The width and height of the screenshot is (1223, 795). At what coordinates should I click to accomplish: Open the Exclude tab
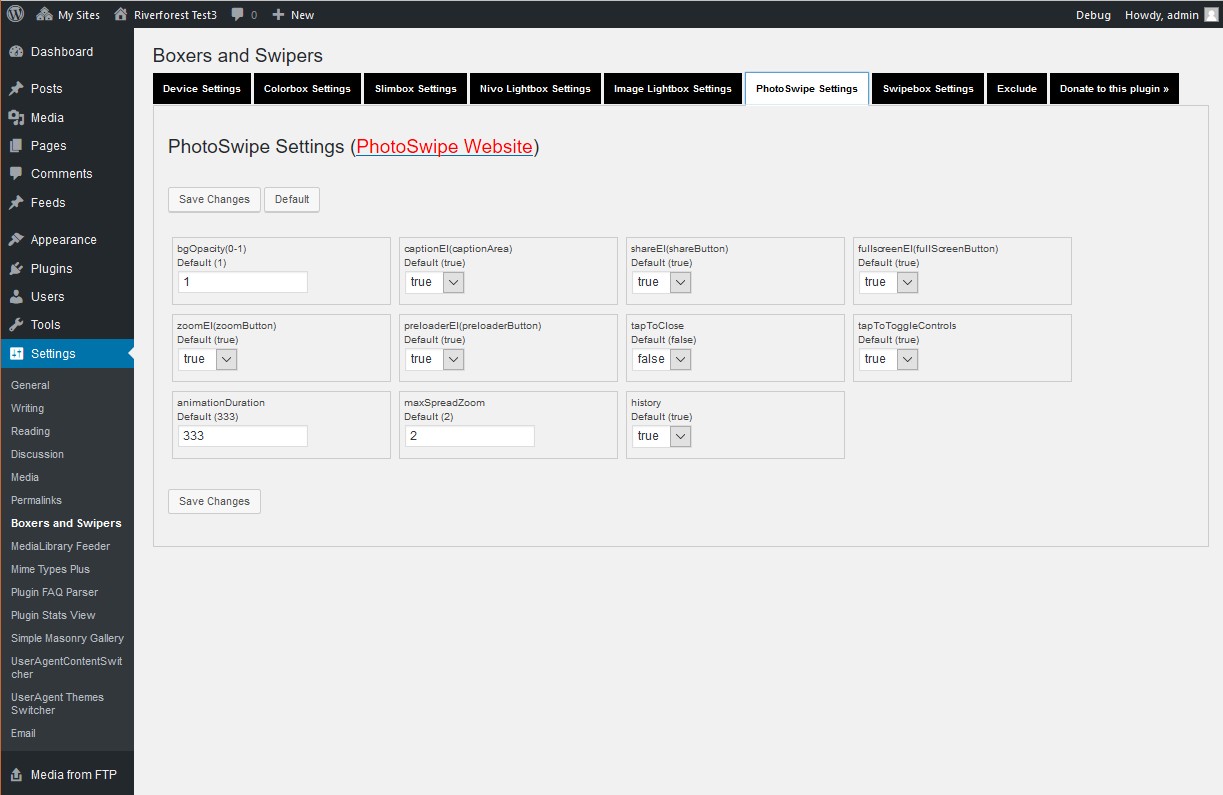[1017, 88]
